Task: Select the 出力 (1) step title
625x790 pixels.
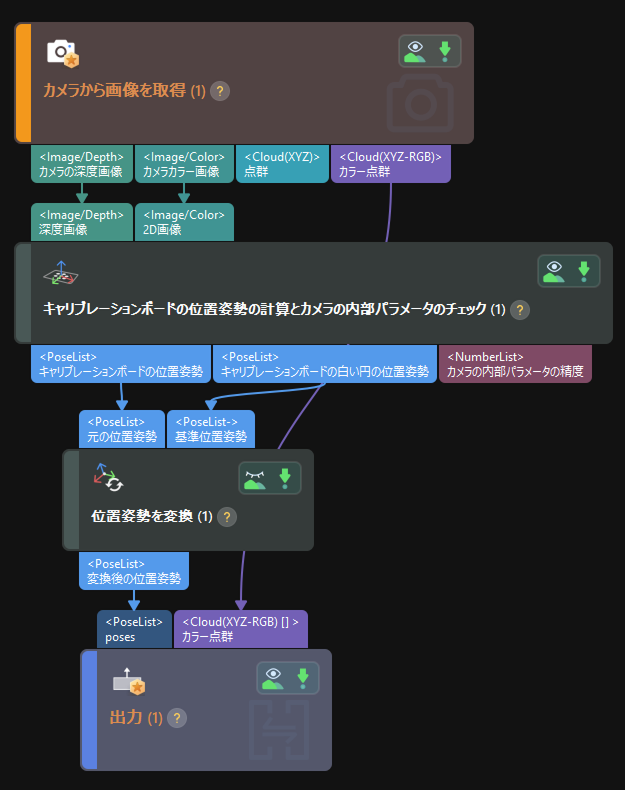Action: 136,718
